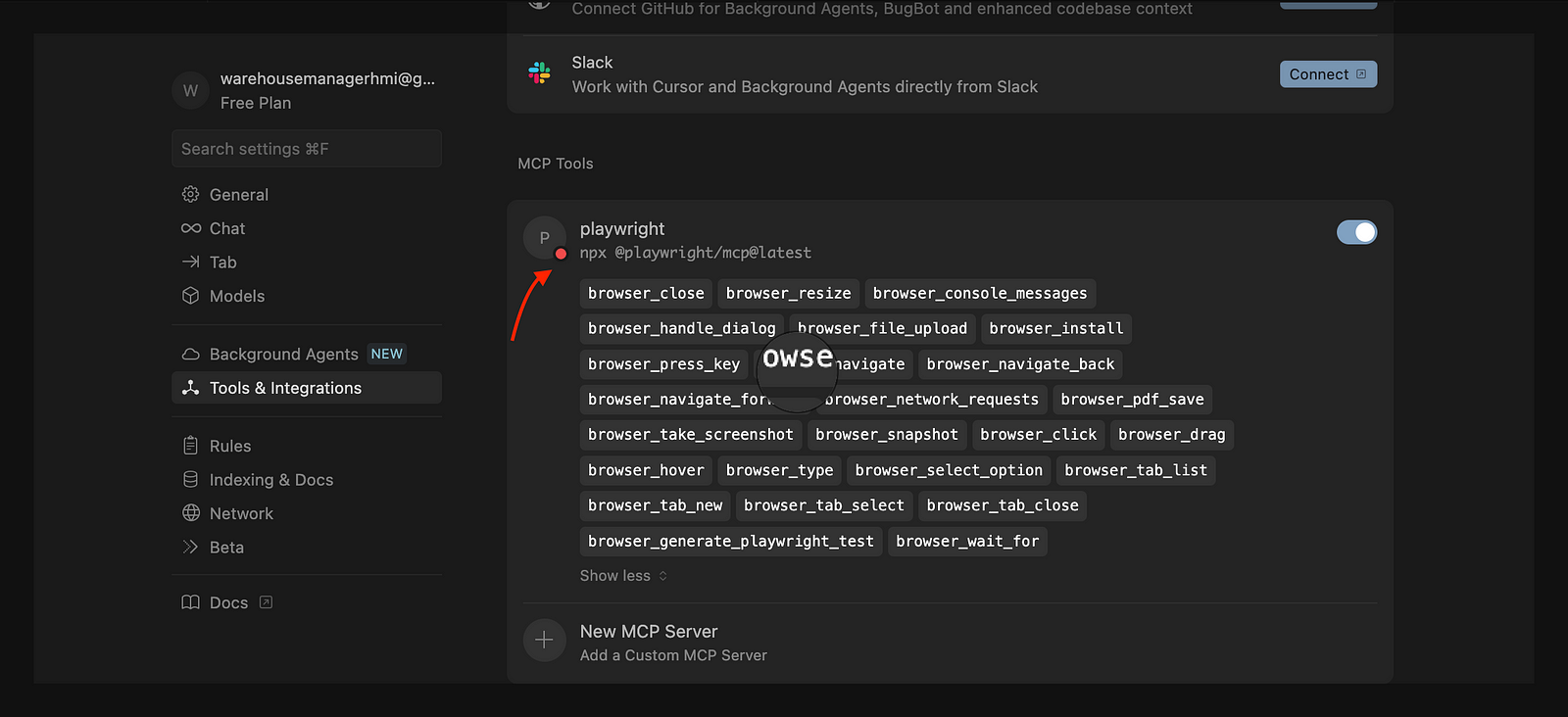
Task: Click the Free Plan label
Action: [x=256, y=103]
